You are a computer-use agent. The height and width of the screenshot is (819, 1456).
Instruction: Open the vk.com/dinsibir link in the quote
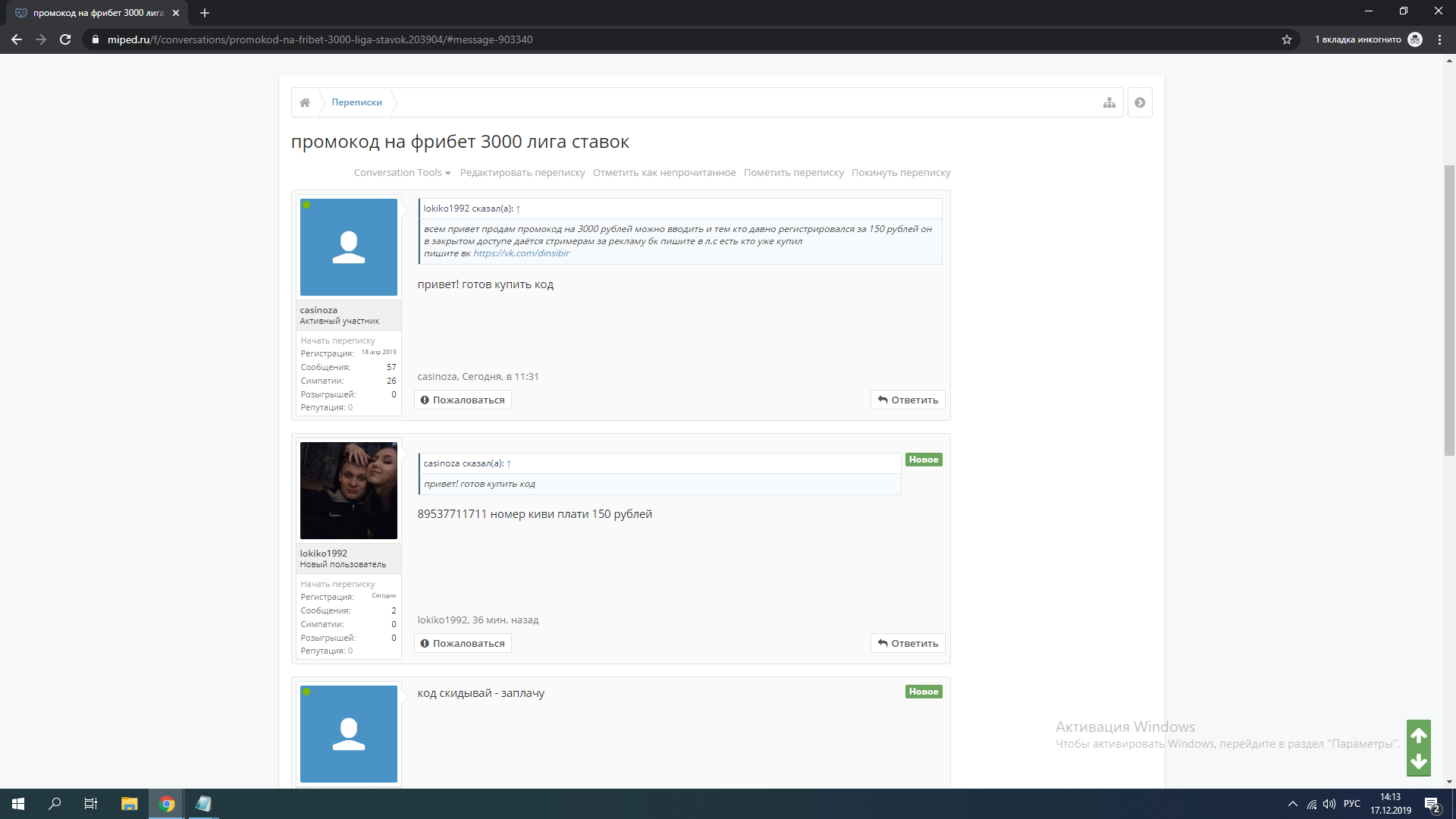[x=521, y=253]
